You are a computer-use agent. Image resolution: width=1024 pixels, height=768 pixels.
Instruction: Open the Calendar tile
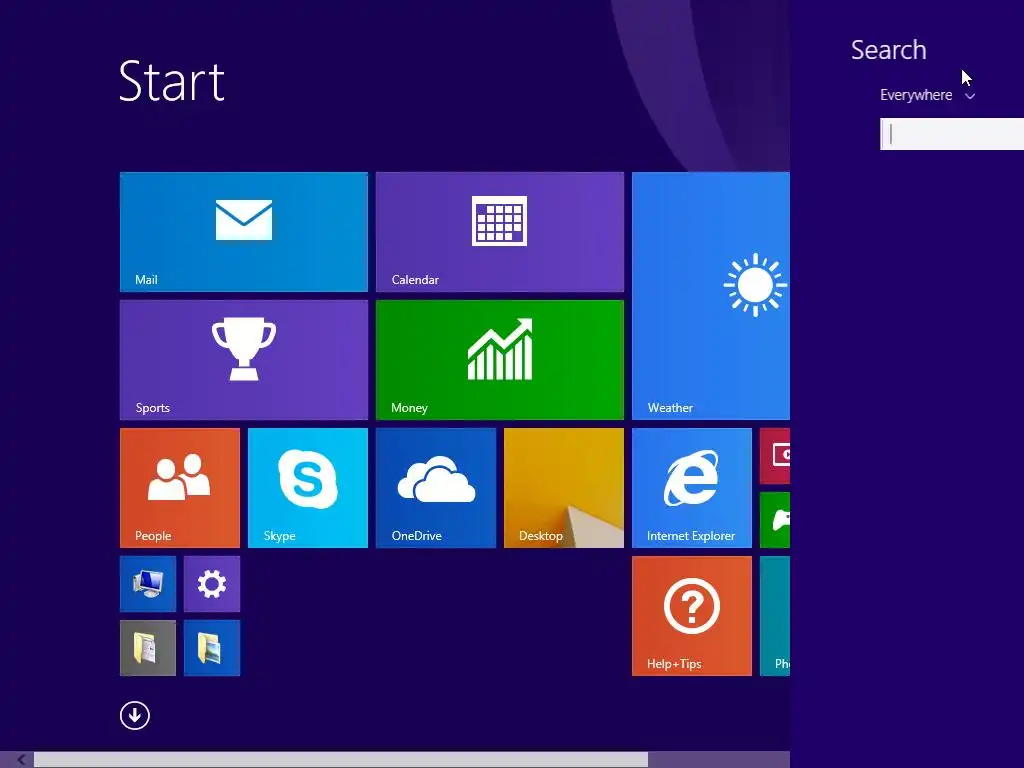[x=500, y=232]
